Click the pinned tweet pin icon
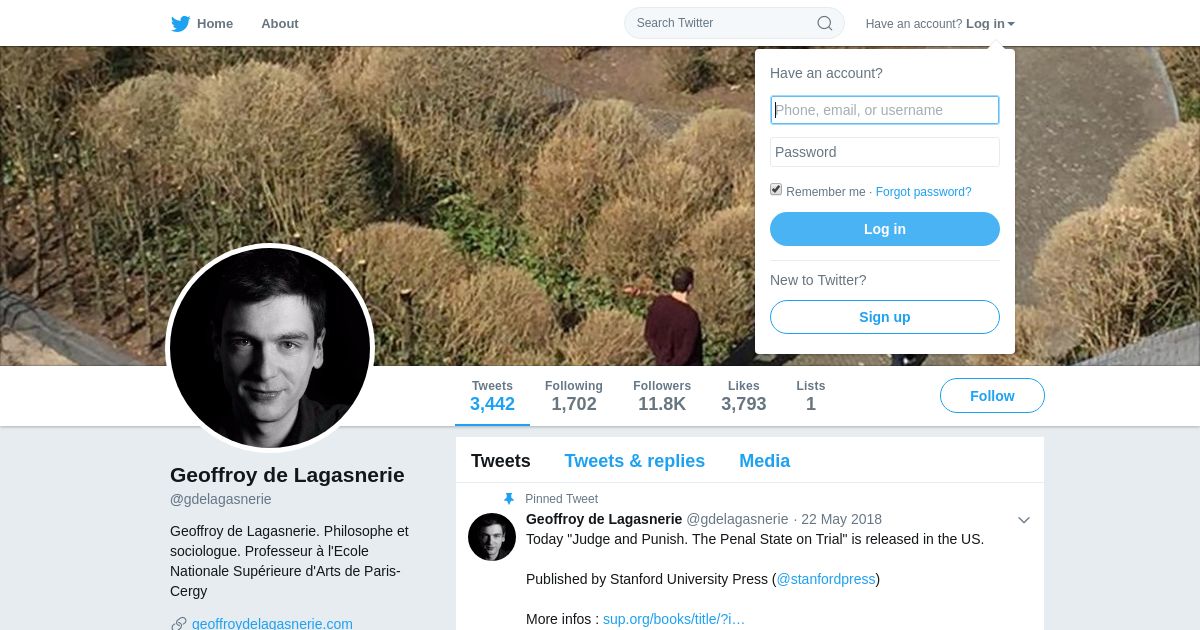The image size is (1200, 630). point(509,499)
